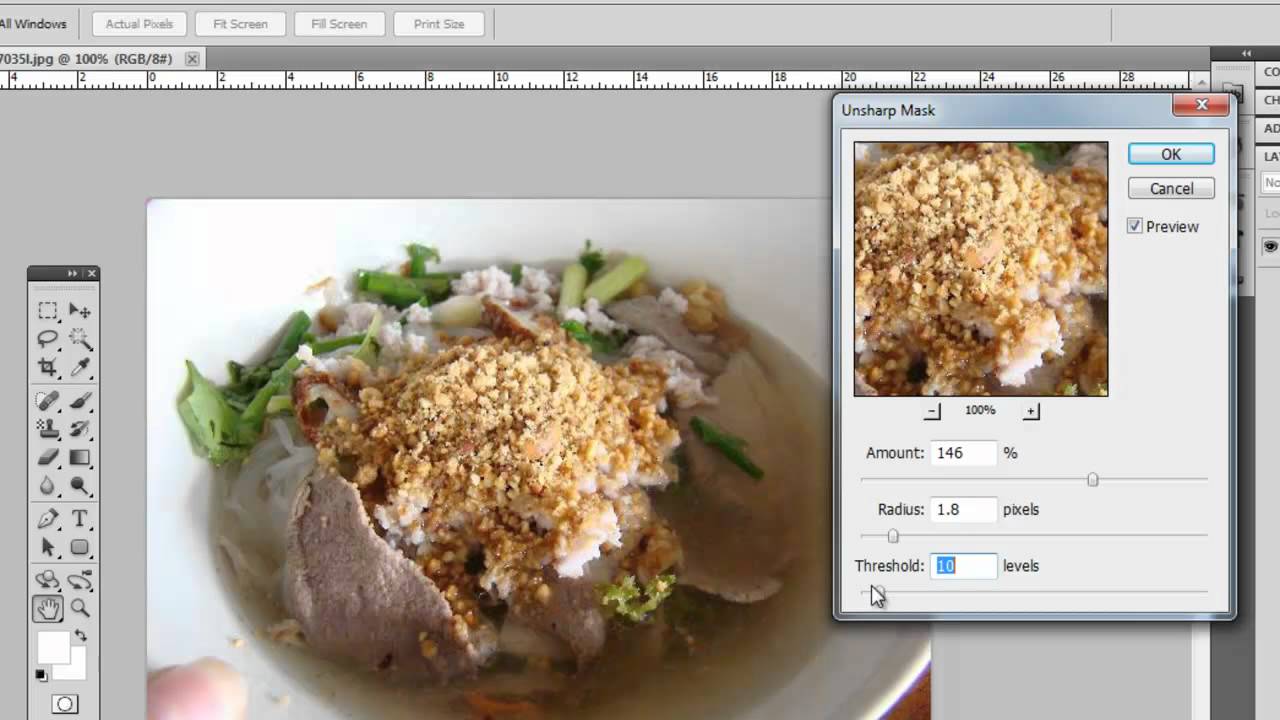Cancel the Unsharp Mask dialog

(x=1171, y=188)
